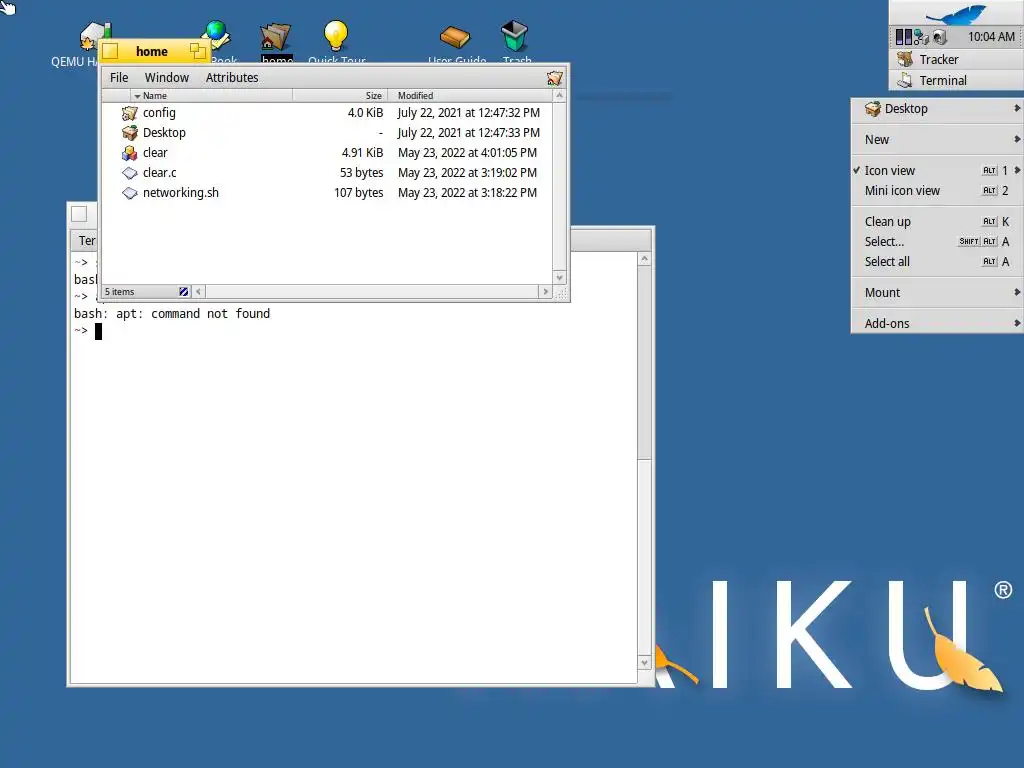Switch to Terminal in Deskbar
This screenshot has width=1024, height=768.
tap(955, 80)
